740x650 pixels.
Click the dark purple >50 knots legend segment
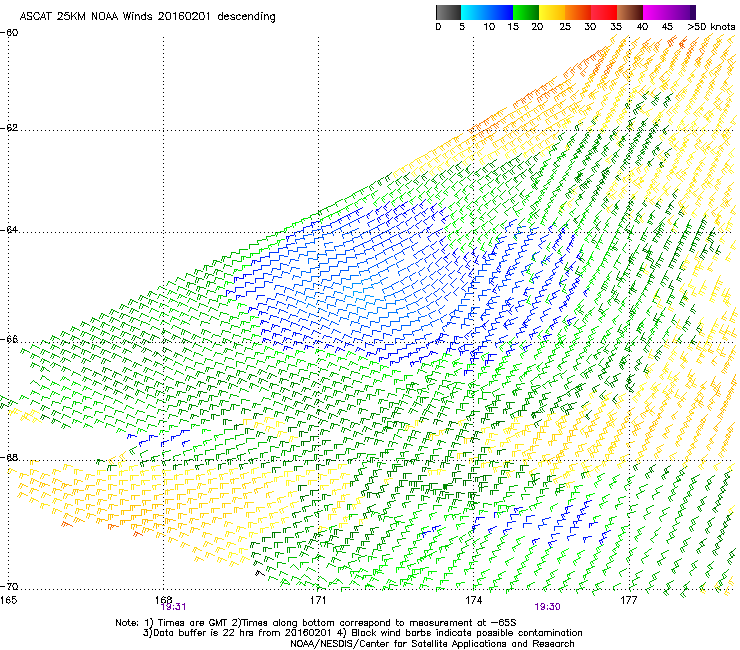tap(693, 12)
